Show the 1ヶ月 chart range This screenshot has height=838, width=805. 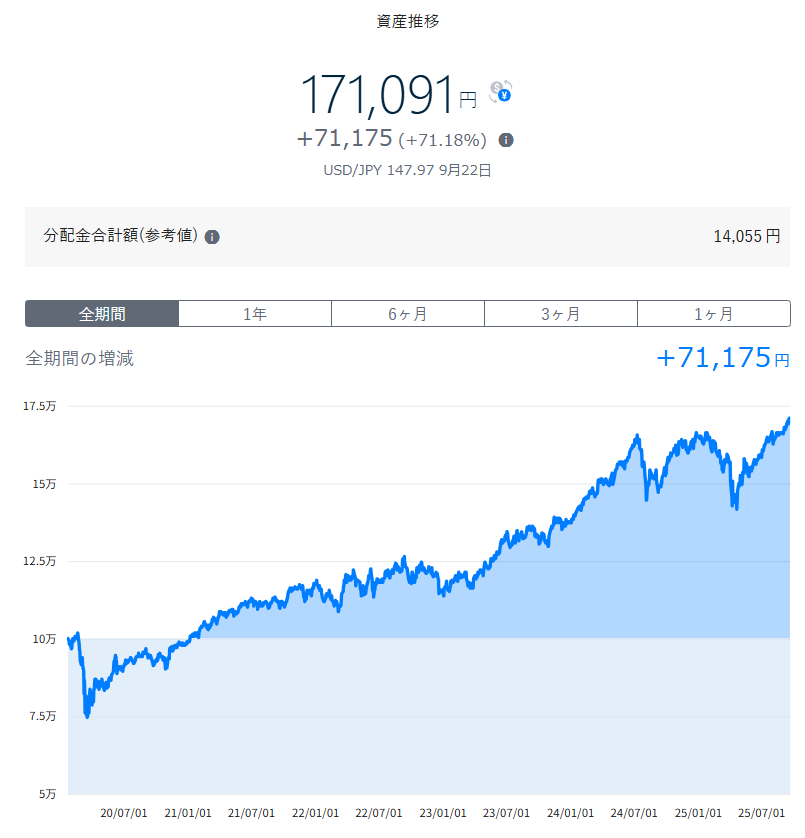[x=713, y=314]
